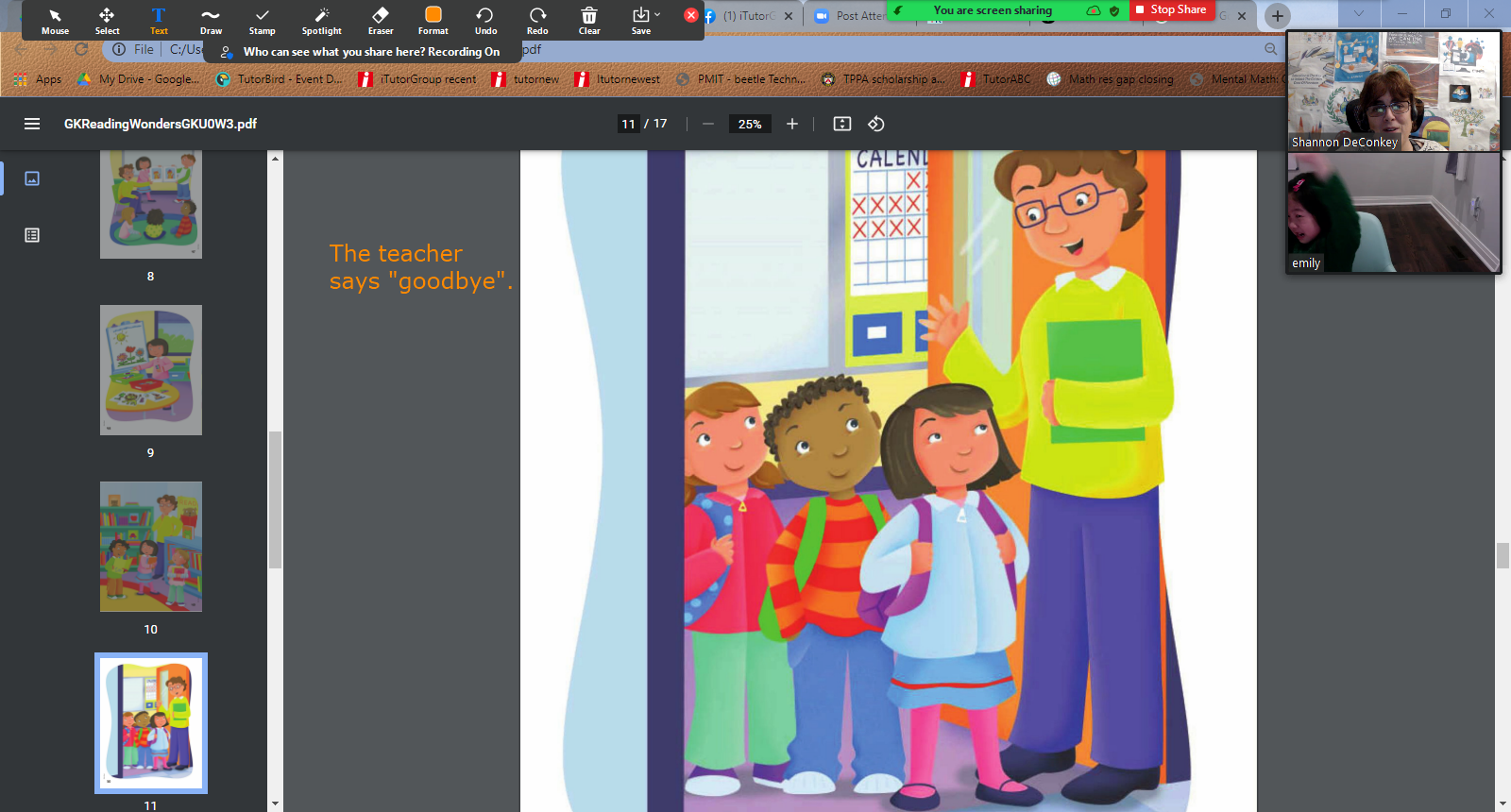The image size is (1511, 812).
Task: Open the Apps bookmark shortcut
Action: (38, 79)
